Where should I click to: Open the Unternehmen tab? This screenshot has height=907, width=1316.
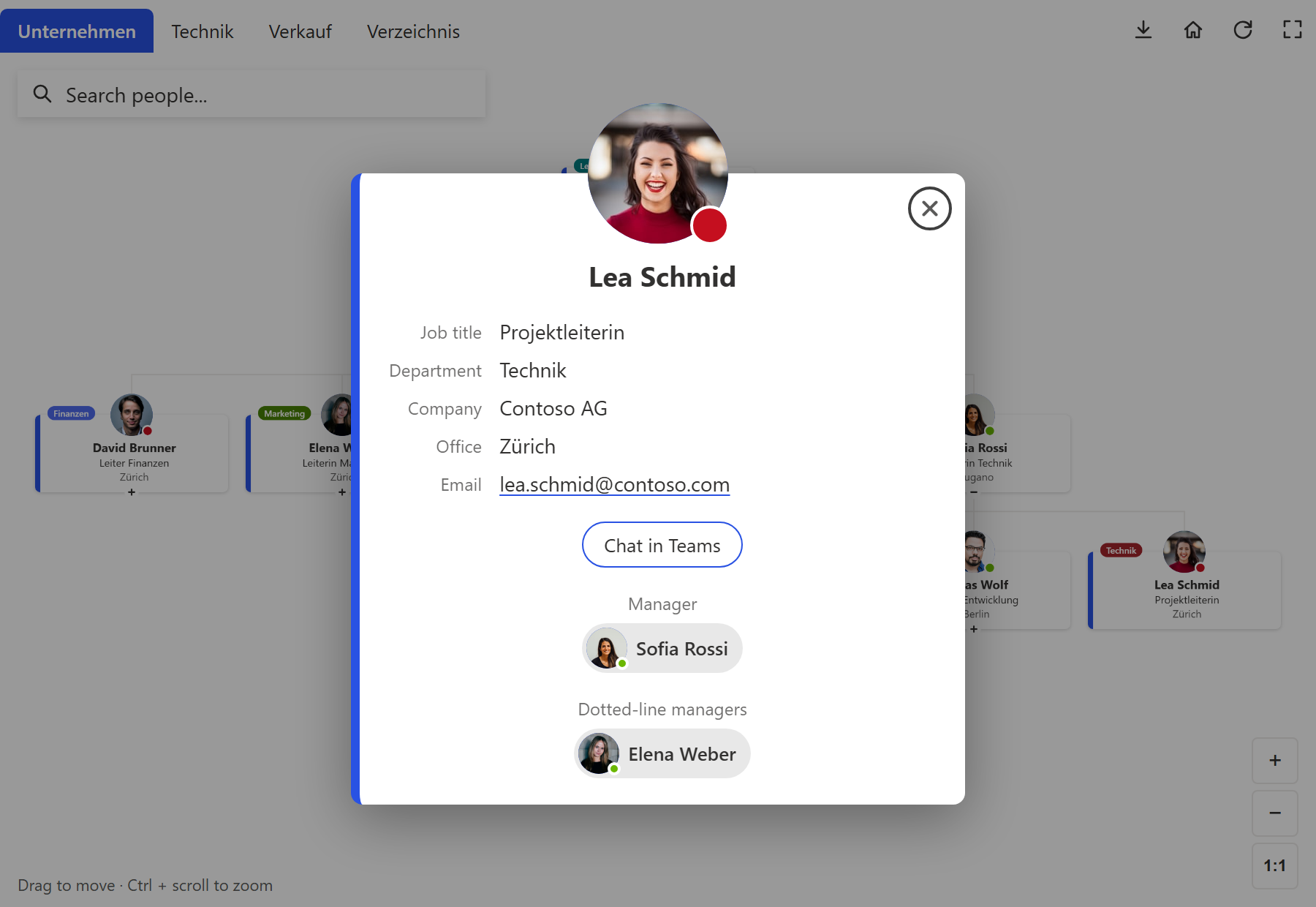[x=77, y=31]
